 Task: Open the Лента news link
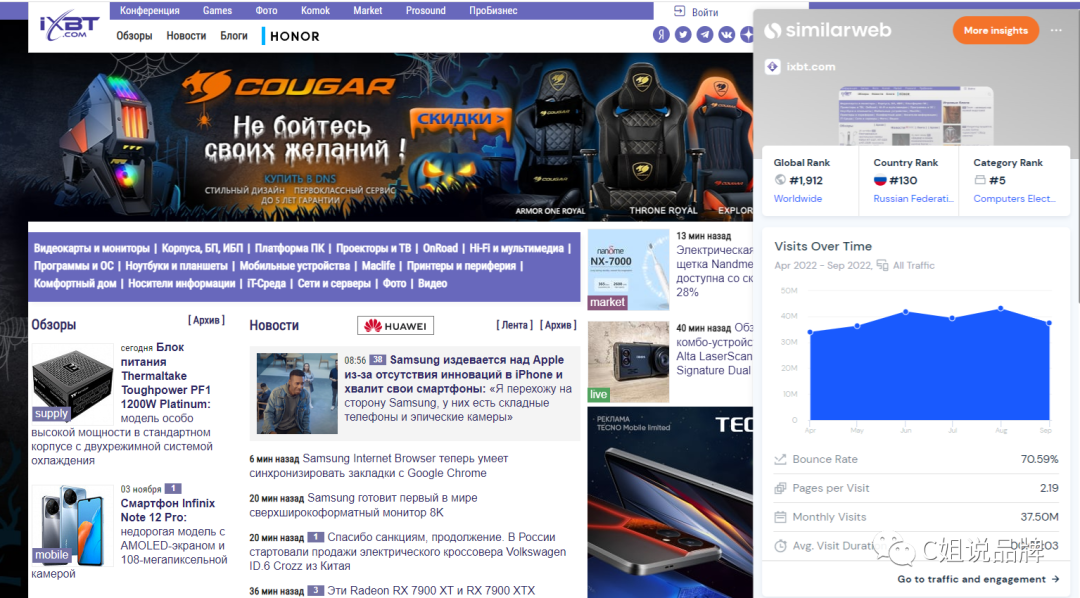(x=515, y=325)
